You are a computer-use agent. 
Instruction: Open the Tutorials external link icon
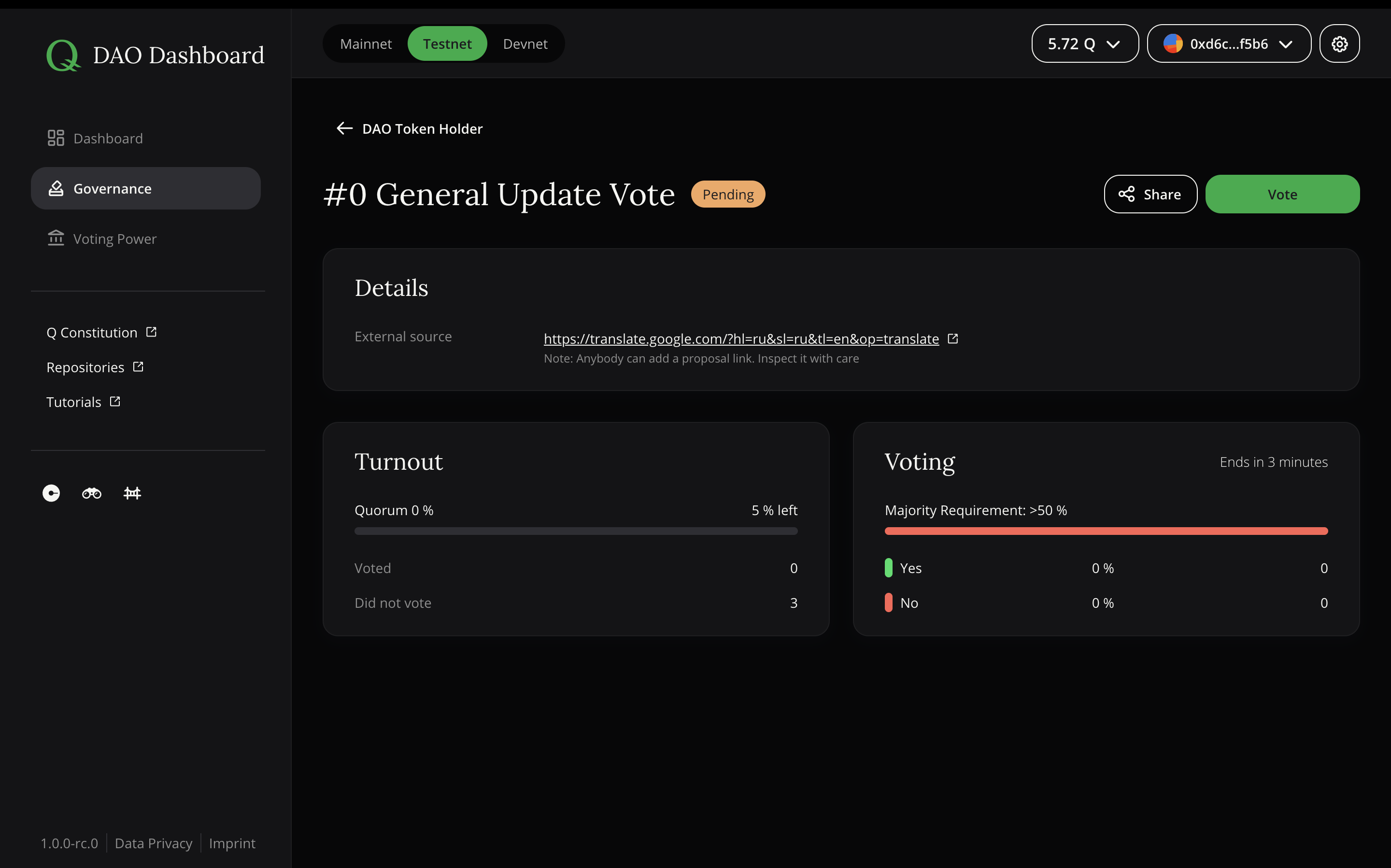tap(115, 401)
